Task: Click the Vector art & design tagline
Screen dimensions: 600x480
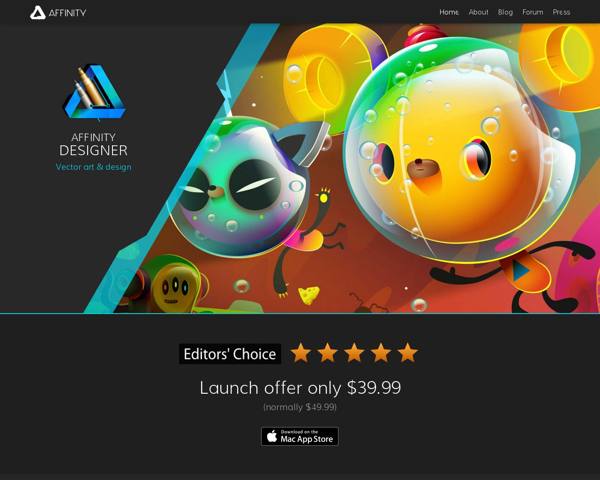Action: 93,167
